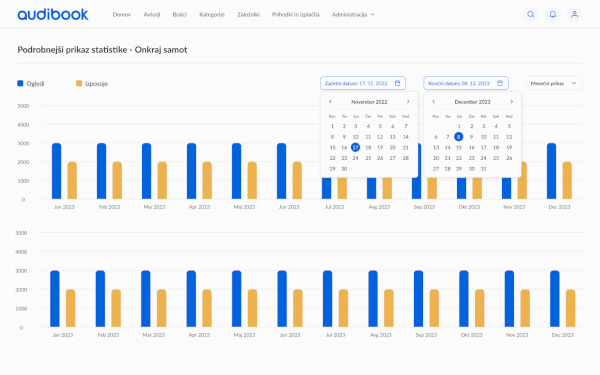
Task: Toggle the Ogledi legend series
Action: 31,83
